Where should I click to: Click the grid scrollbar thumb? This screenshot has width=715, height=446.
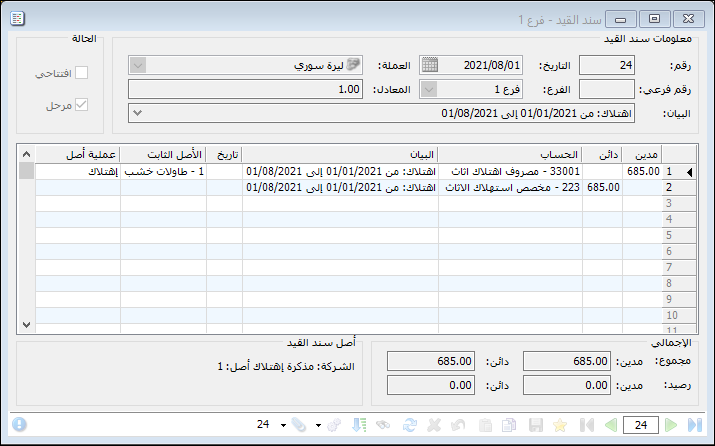pos(26,171)
